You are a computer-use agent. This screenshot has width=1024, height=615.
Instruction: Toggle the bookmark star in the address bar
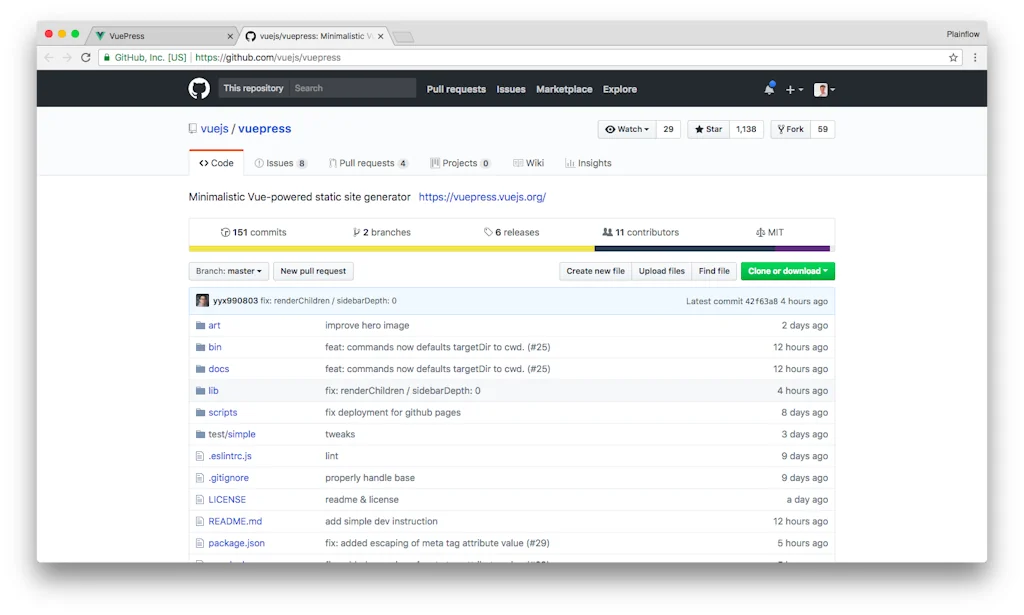click(953, 57)
